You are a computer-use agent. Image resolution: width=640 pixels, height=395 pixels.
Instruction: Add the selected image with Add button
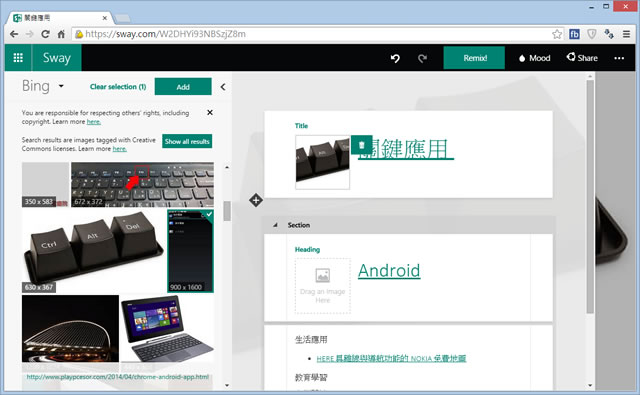[x=183, y=87]
